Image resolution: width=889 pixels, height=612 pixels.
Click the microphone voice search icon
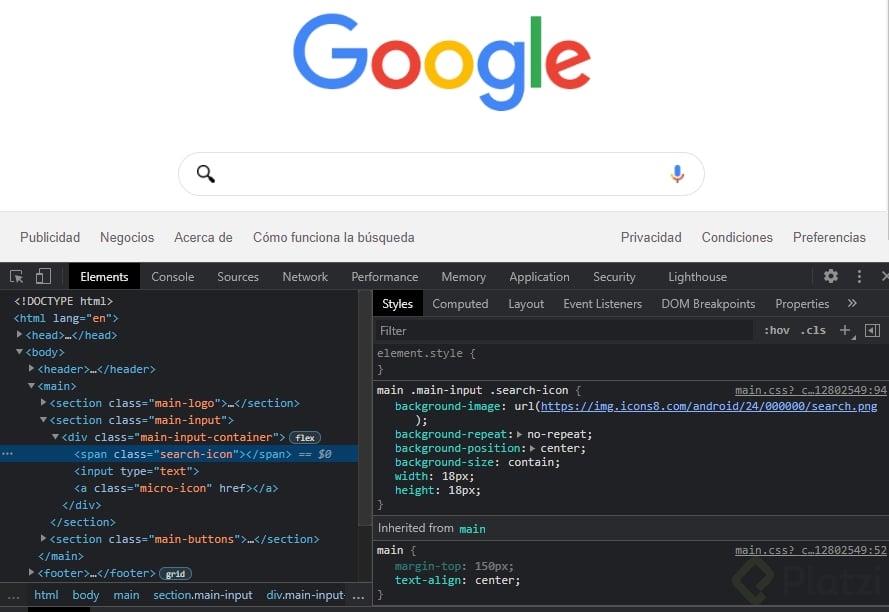(x=677, y=174)
